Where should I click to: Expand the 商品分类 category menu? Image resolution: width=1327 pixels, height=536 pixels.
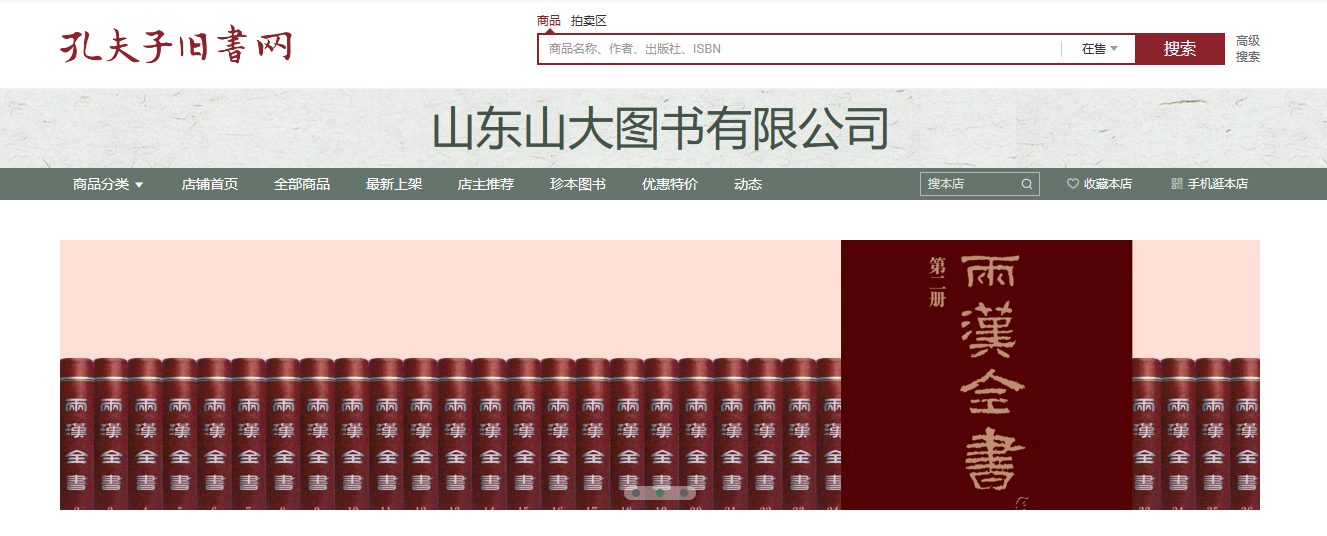(108, 184)
